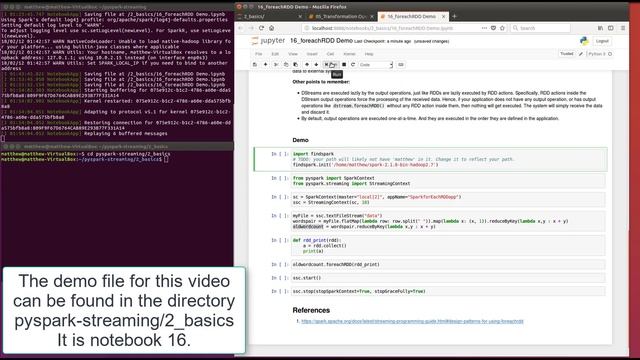Close the 16_foreachRDD Demo browser tab
This screenshot has height=360, width=640.
pyautogui.click(x=444, y=16)
